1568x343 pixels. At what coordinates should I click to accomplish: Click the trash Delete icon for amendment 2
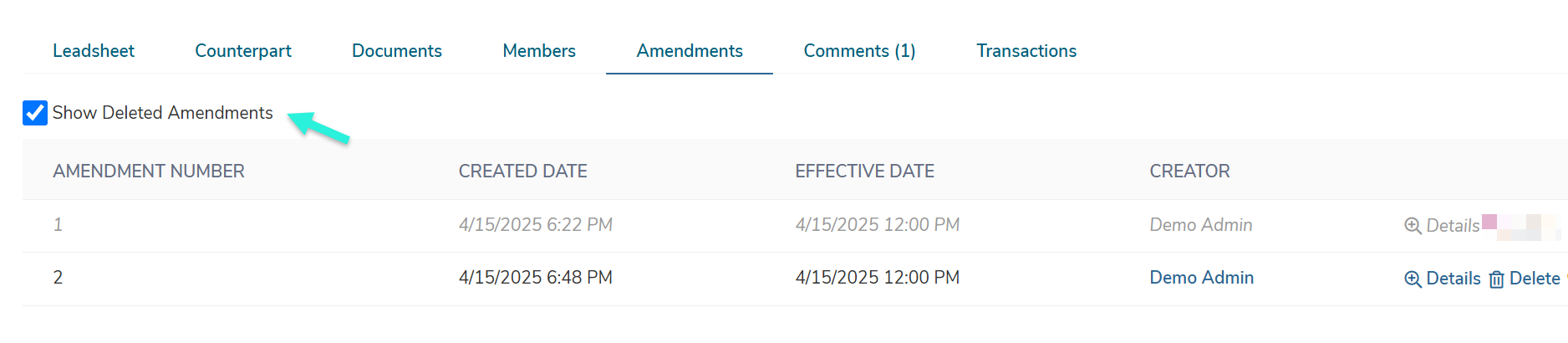1497,279
